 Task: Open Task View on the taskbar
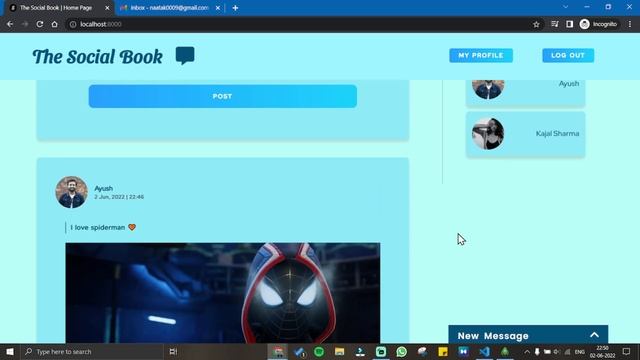[x=173, y=351]
